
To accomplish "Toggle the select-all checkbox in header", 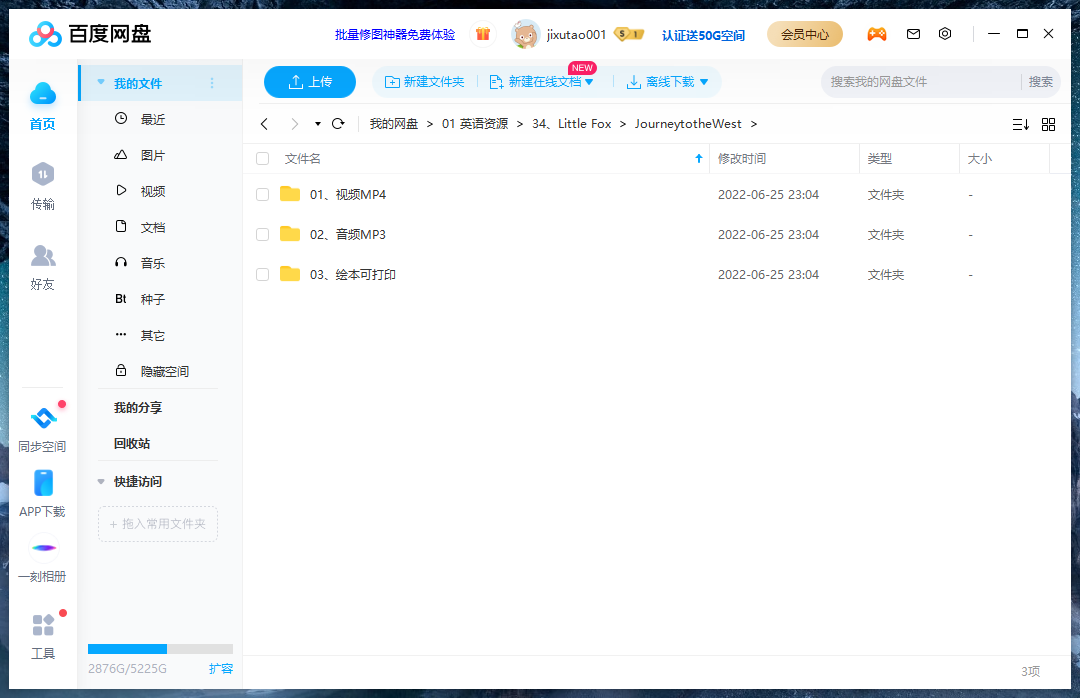I will point(262,158).
